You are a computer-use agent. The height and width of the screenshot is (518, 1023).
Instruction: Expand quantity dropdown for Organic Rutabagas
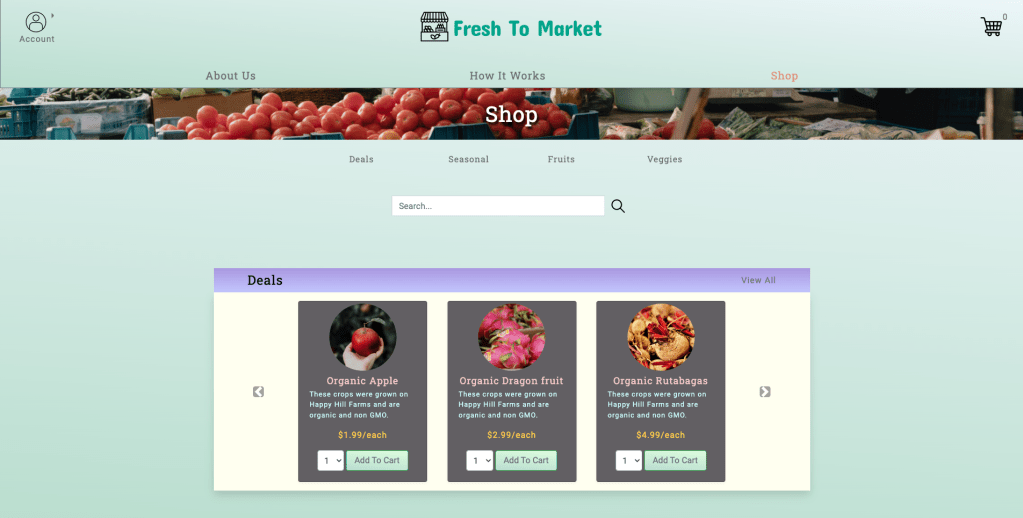click(x=629, y=461)
